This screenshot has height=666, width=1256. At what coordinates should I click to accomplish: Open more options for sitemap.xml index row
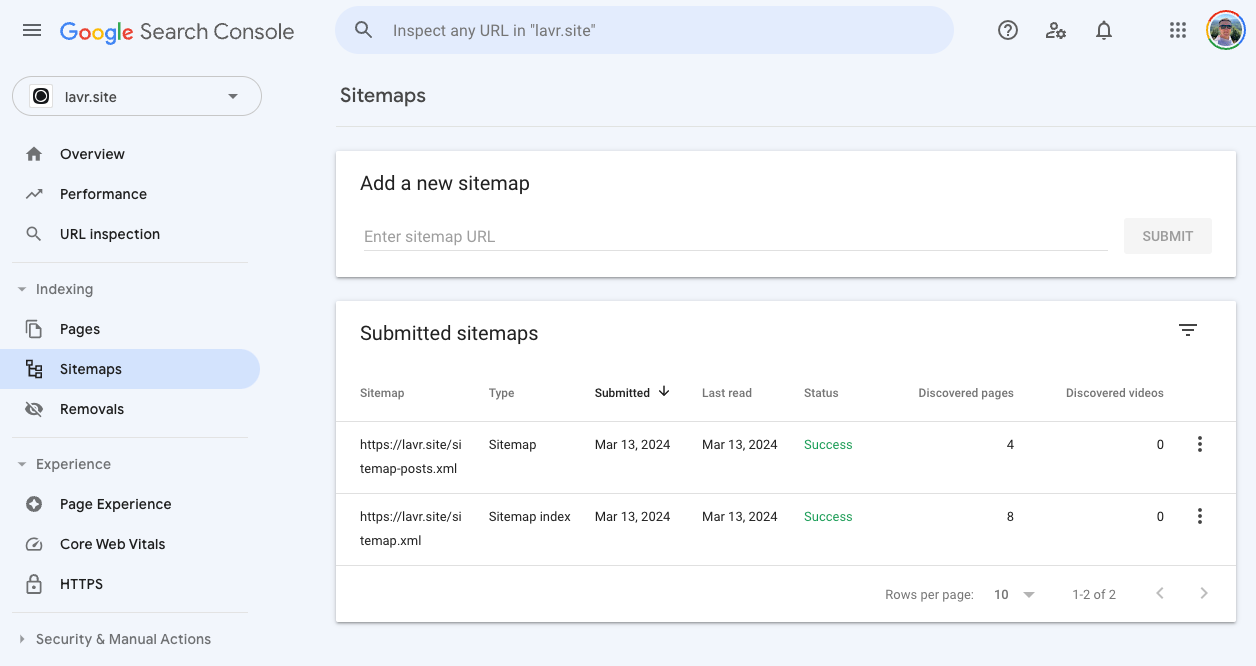pyautogui.click(x=1200, y=517)
